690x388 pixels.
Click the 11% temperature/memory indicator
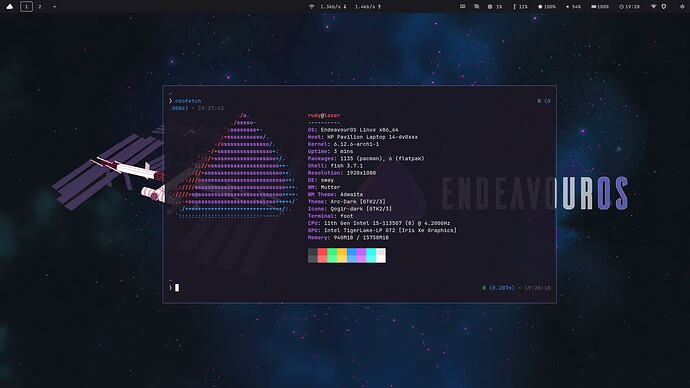(520, 7)
